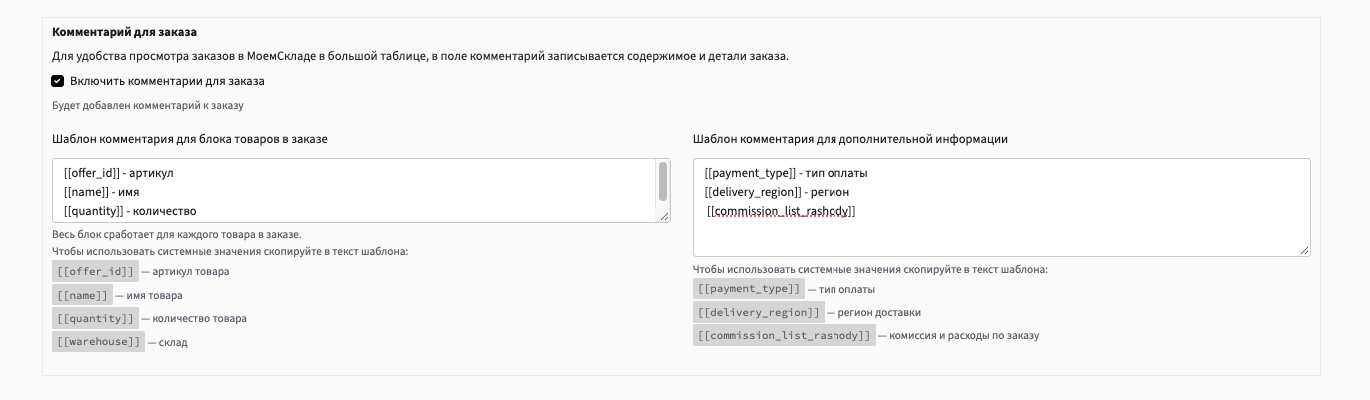1370x400 pixels.
Task: Click label 'Шаблон комментария для блока товаров в заказе'
Action: click(x=190, y=139)
